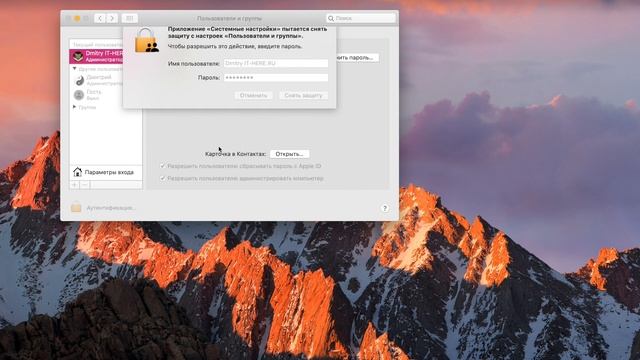Click the Гость guest user avatar
The width and height of the screenshot is (640, 360).
click(x=79, y=95)
